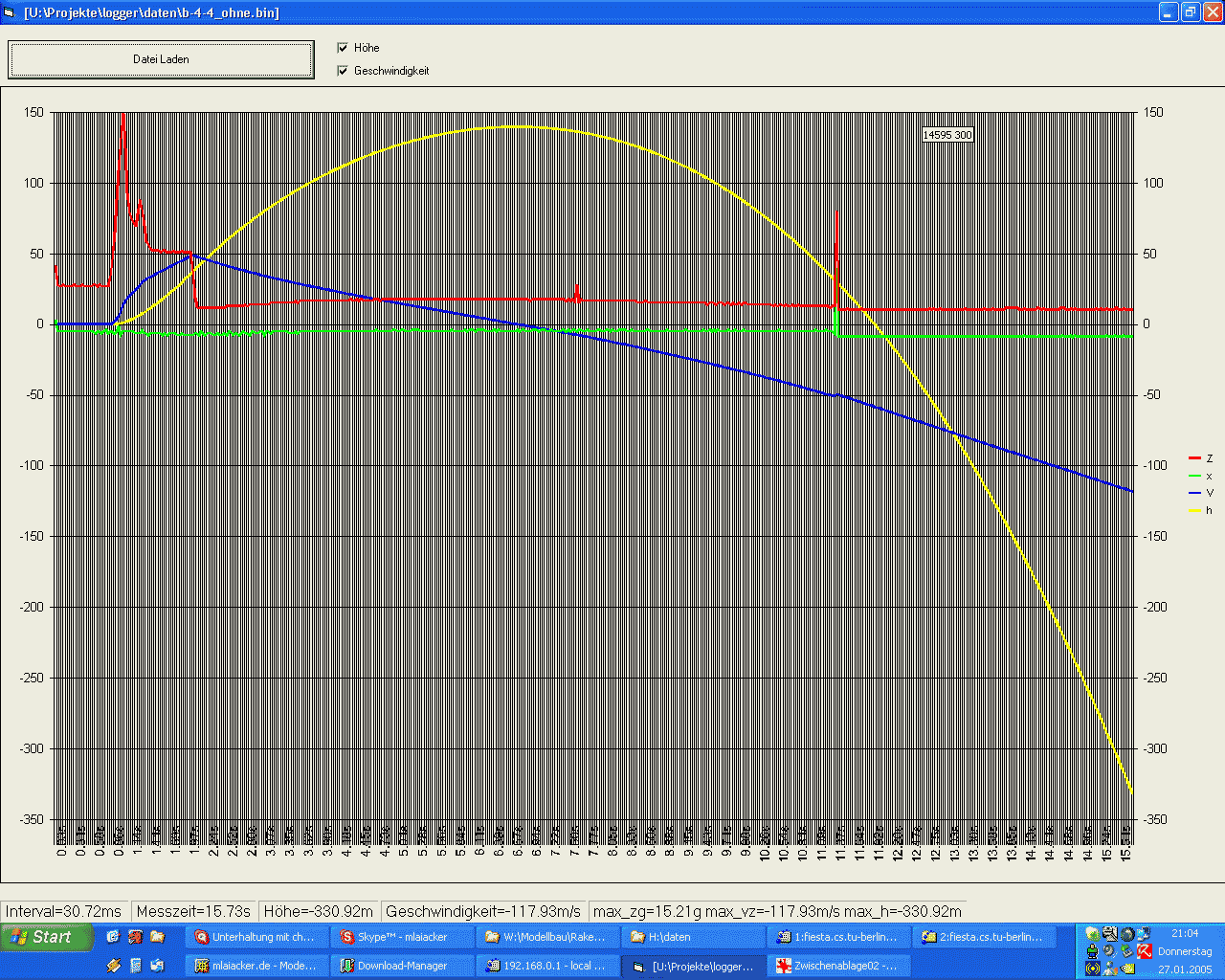Uncheck the Höhe checkbox
Image resolution: width=1225 pixels, height=980 pixels.
(x=343, y=48)
